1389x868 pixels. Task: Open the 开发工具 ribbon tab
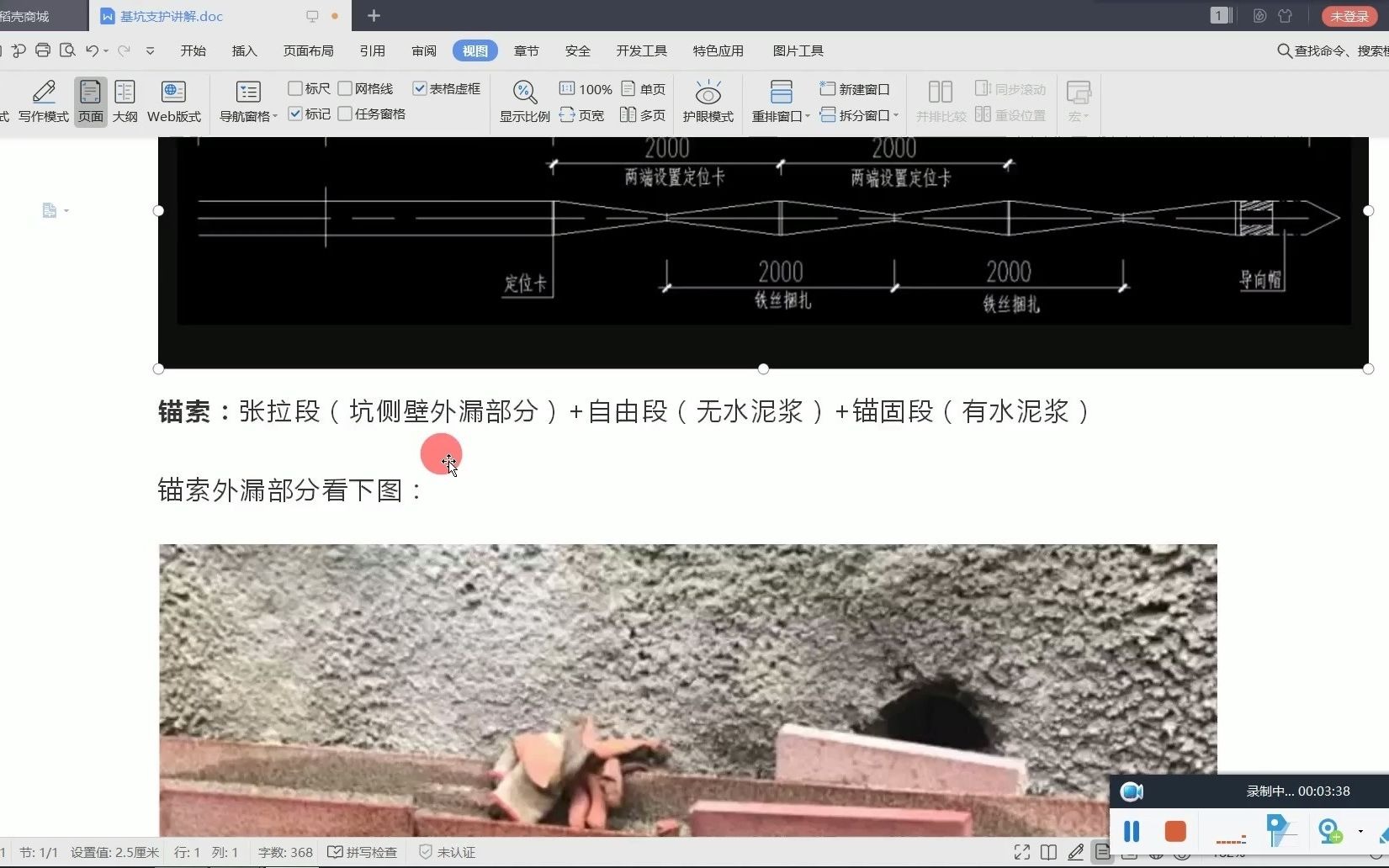point(641,50)
